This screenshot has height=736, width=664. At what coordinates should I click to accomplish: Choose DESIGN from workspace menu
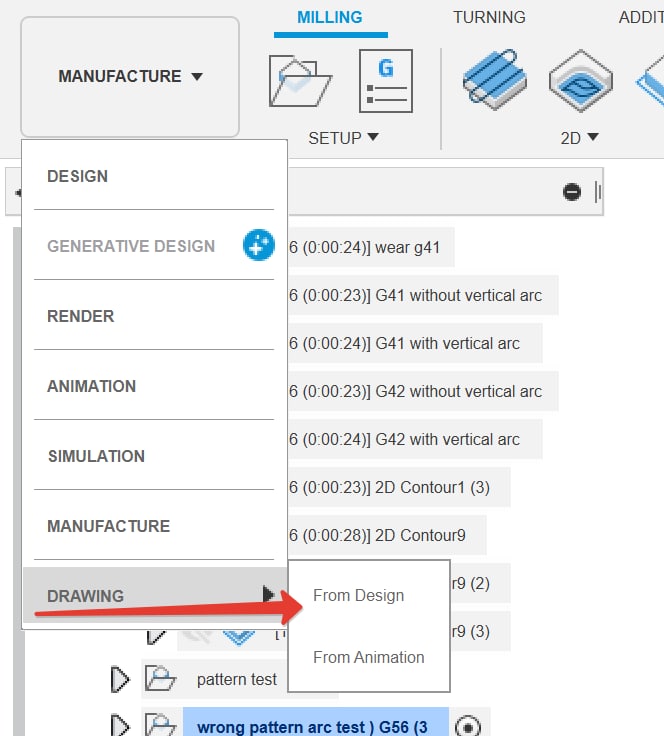[154, 176]
